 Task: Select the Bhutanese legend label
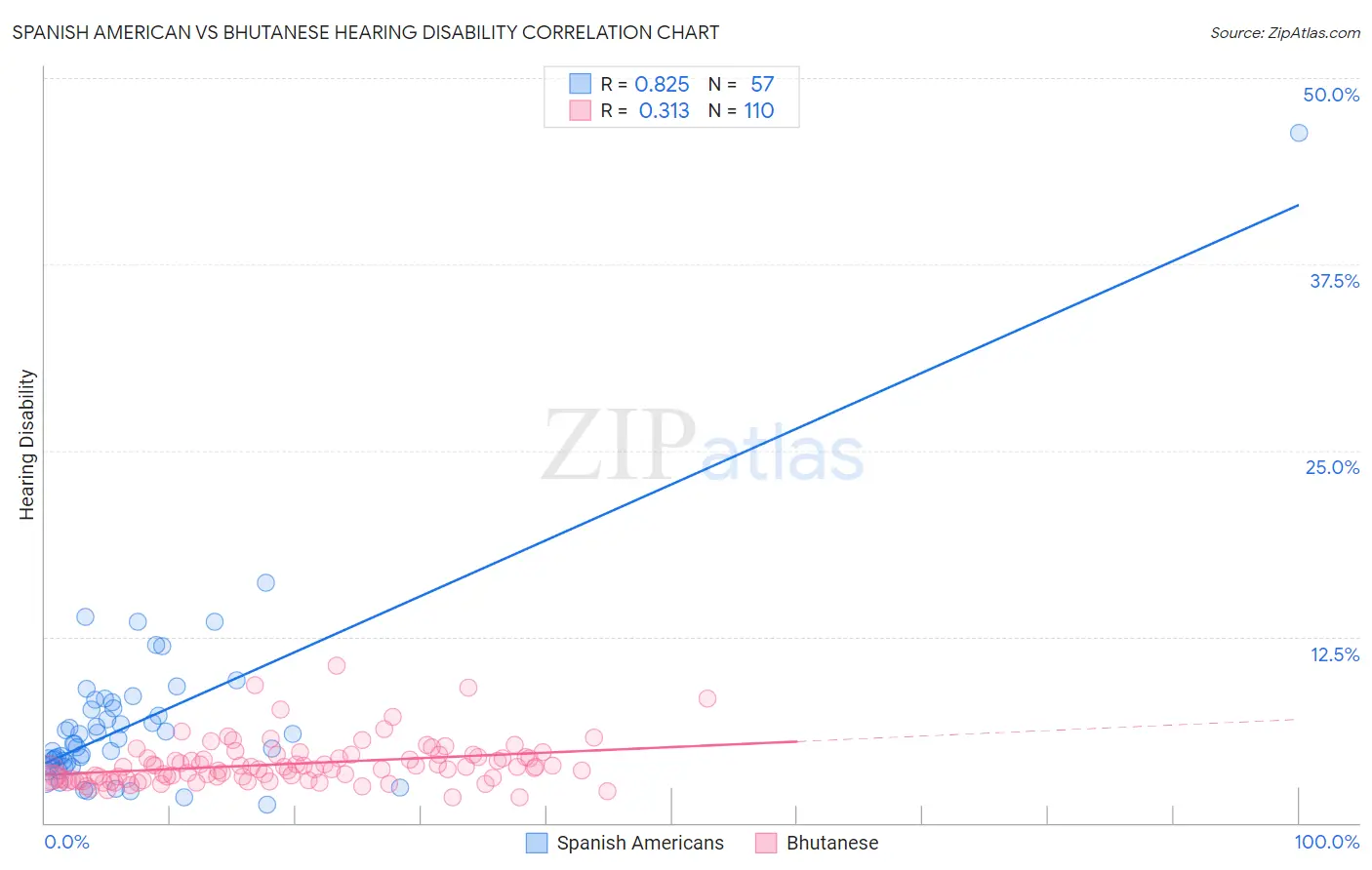(832, 843)
